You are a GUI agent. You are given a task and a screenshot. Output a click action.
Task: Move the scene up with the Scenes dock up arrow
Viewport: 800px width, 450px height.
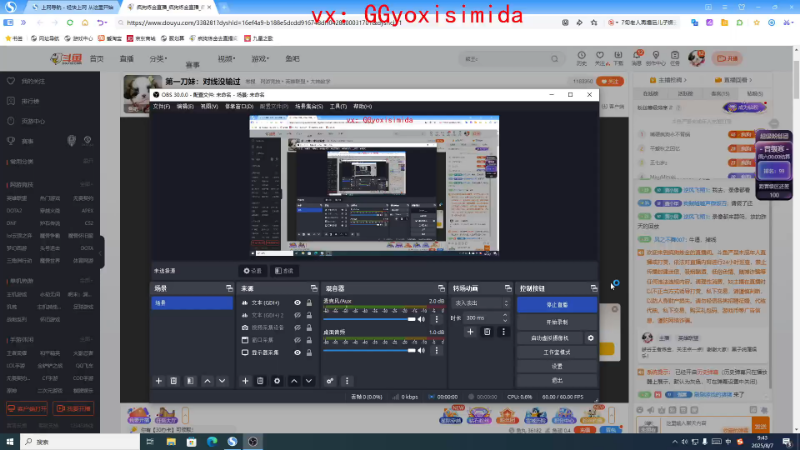click(x=207, y=381)
